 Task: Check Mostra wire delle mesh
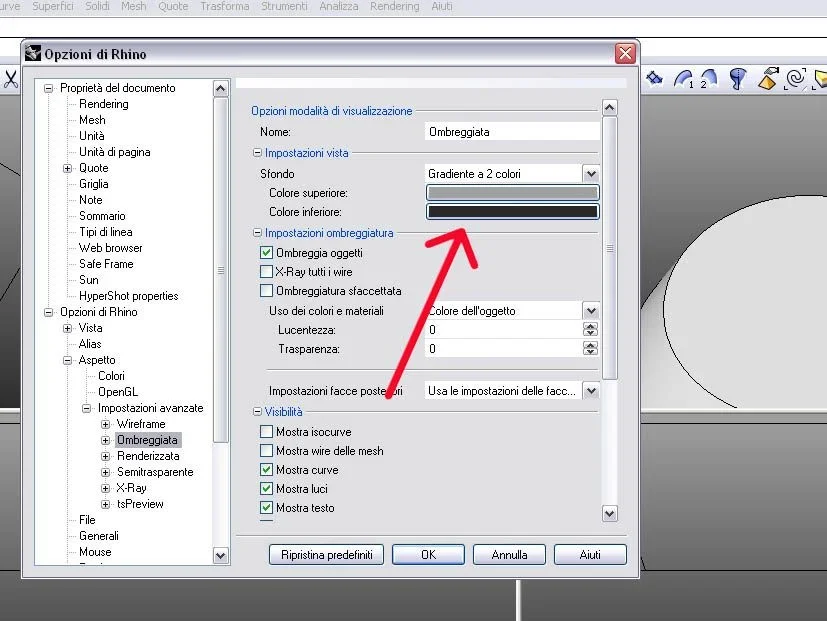(x=266, y=451)
